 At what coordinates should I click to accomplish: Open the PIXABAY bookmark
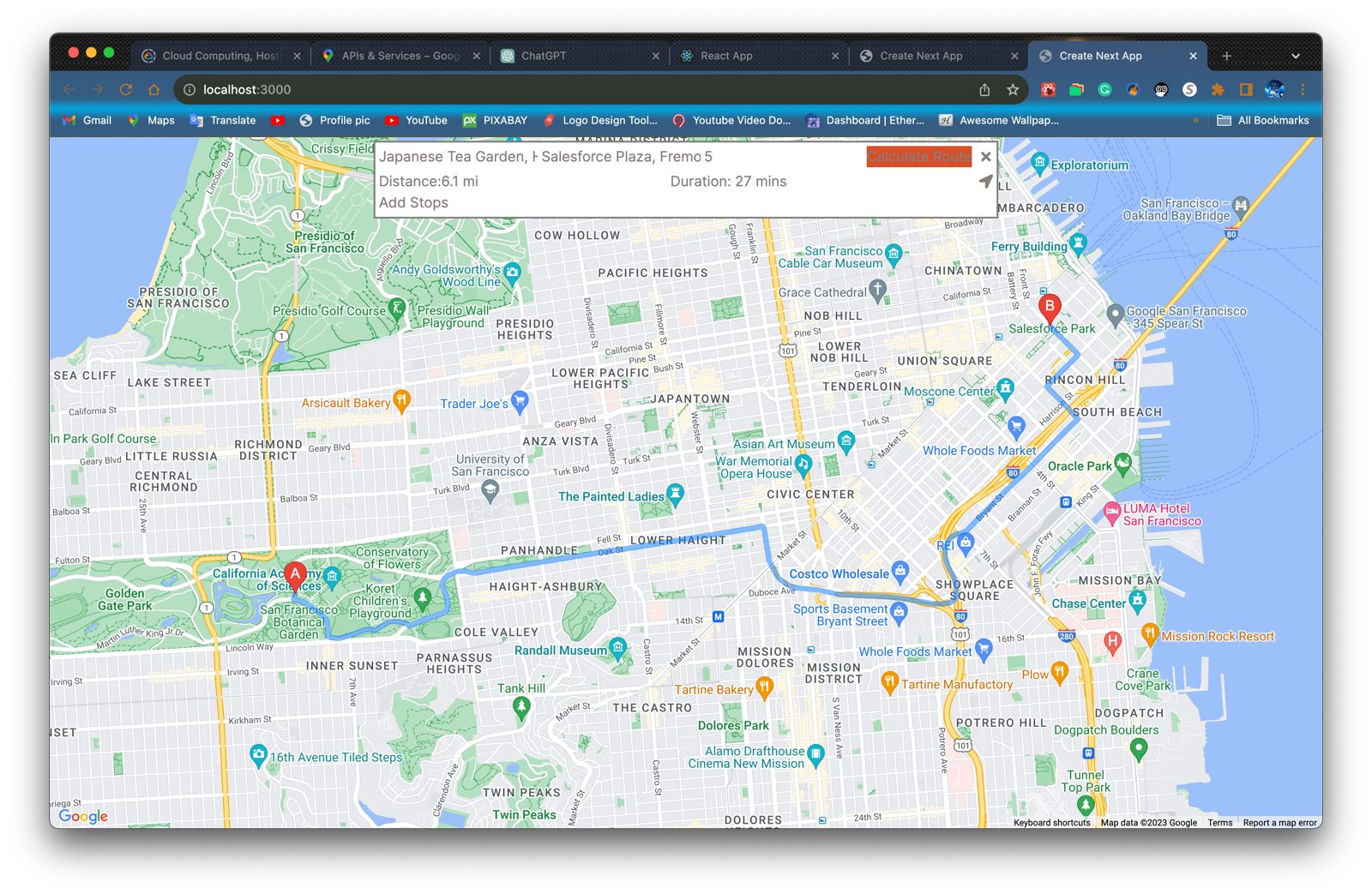(x=495, y=121)
